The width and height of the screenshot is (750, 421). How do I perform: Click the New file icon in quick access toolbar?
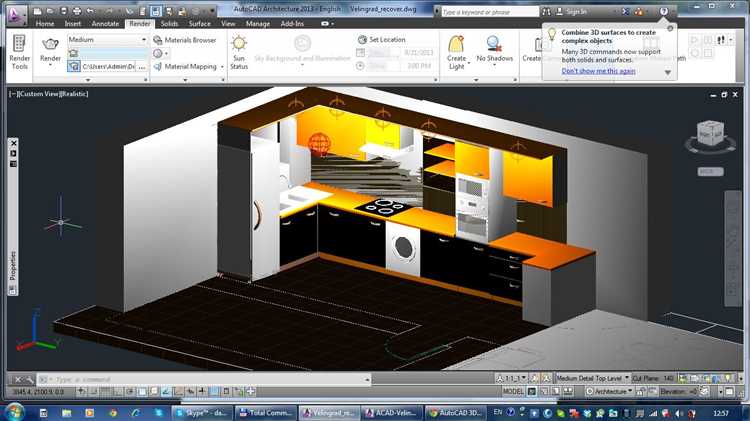(38, 11)
